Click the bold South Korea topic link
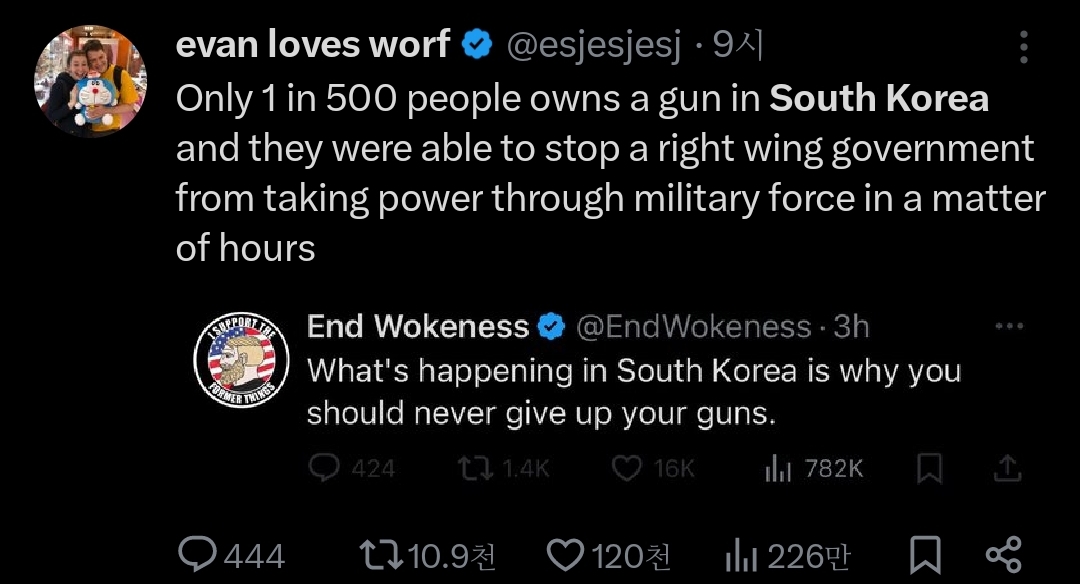Image resolution: width=1080 pixels, height=584 pixels. pos(879,98)
